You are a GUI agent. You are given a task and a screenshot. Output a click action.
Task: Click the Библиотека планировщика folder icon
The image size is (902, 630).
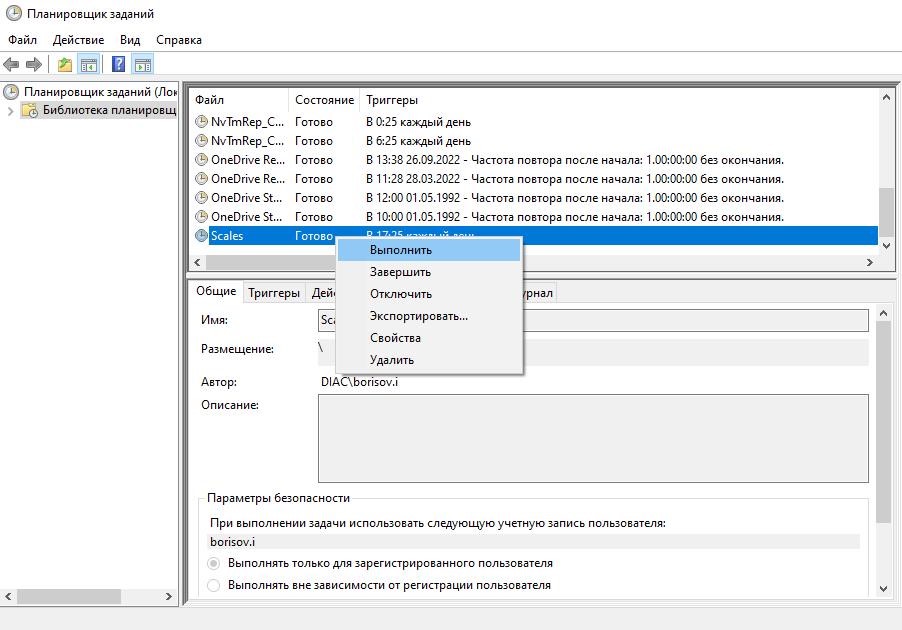31,110
